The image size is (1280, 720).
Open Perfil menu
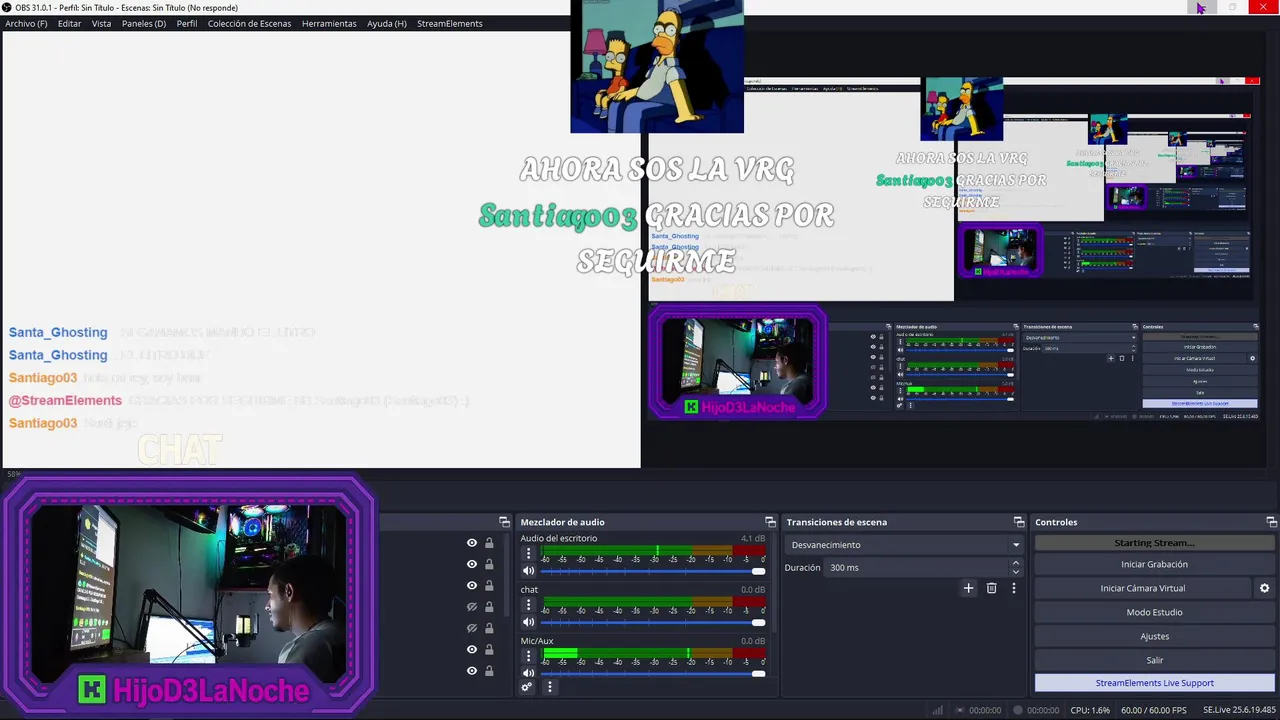187,23
